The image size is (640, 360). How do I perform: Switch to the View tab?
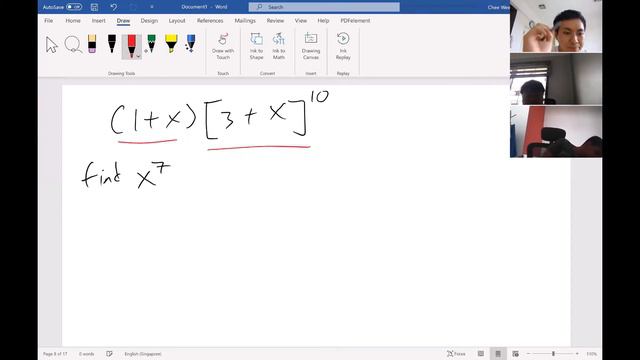301,20
